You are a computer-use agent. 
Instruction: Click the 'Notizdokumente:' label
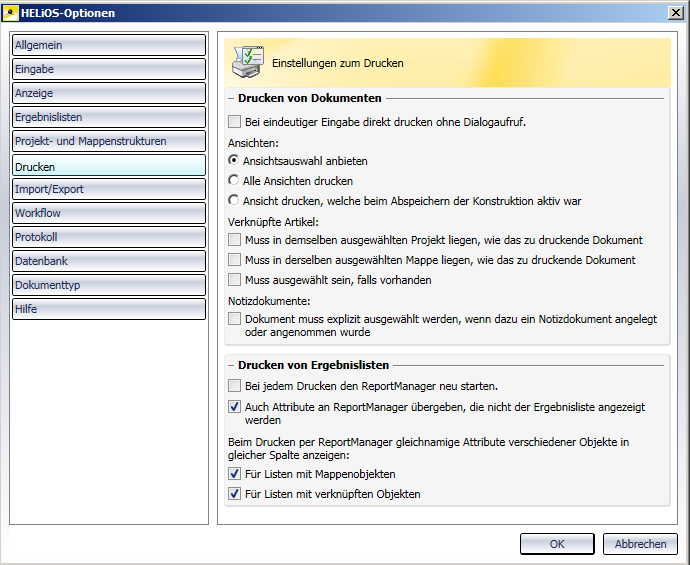[269, 301]
